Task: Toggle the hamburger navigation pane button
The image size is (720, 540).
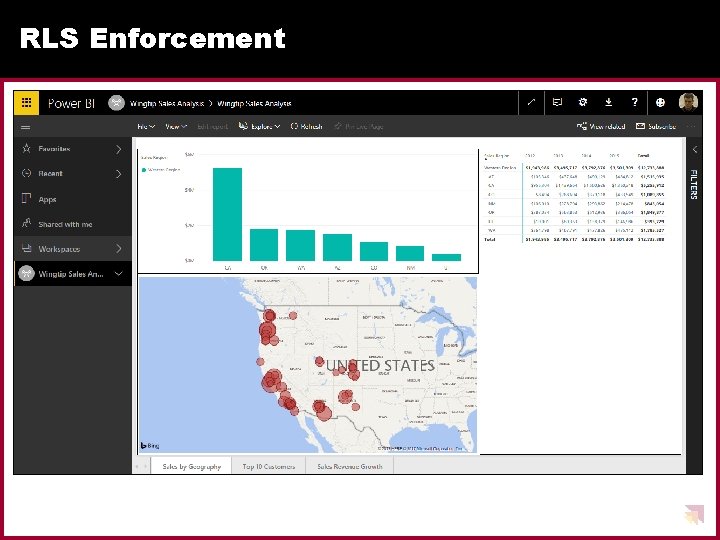Action: click(x=26, y=127)
